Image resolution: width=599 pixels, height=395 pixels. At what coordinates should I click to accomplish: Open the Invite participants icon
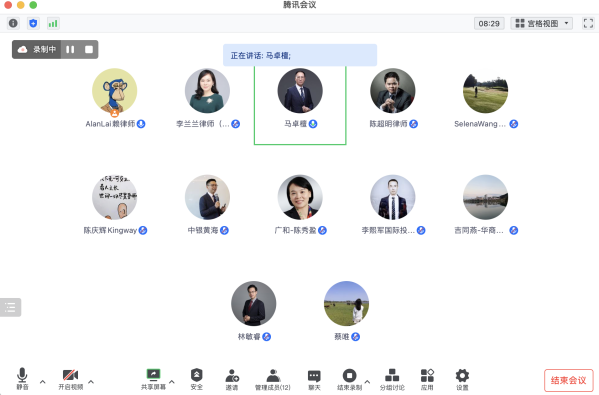tap(232, 379)
